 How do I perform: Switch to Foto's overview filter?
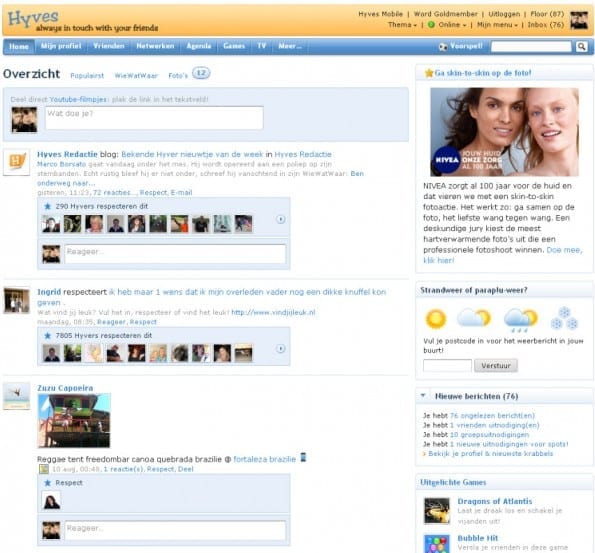pos(178,76)
